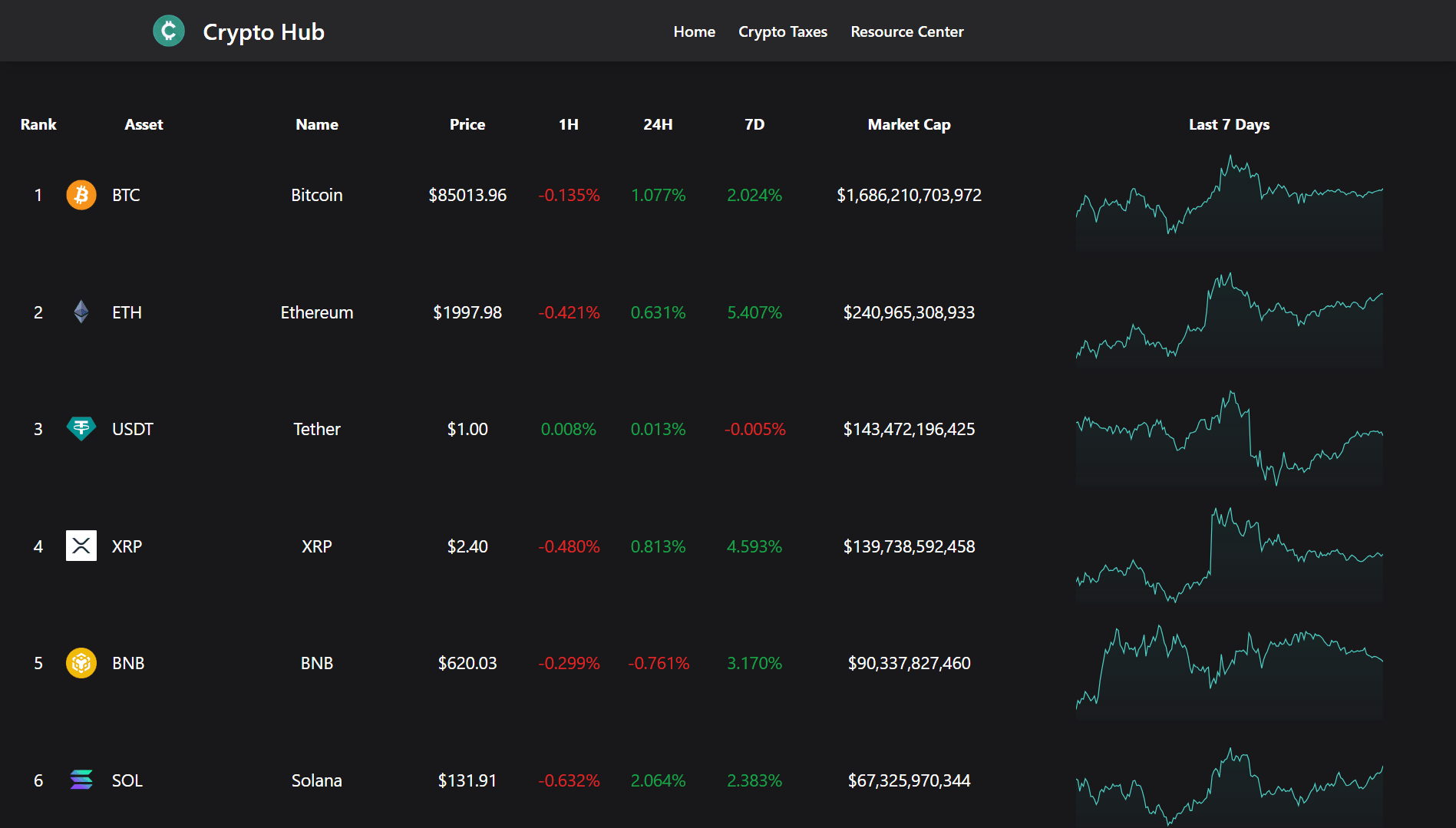Sort by the Price column header
1456x828 pixels.
pyautogui.click(x=467, y=124)
